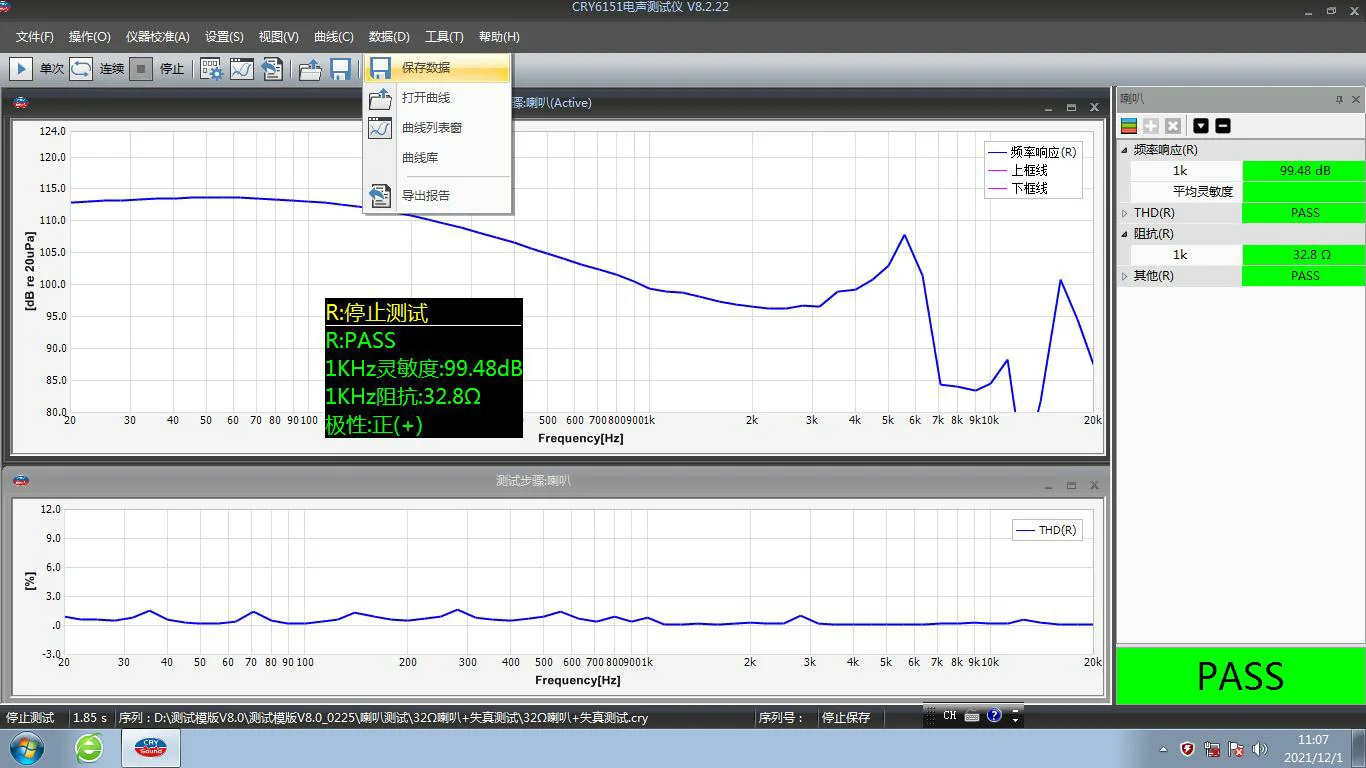Click the color bars icon in the 喇叭 panel
The image size is (1366, 768).
pos(1129,126)
